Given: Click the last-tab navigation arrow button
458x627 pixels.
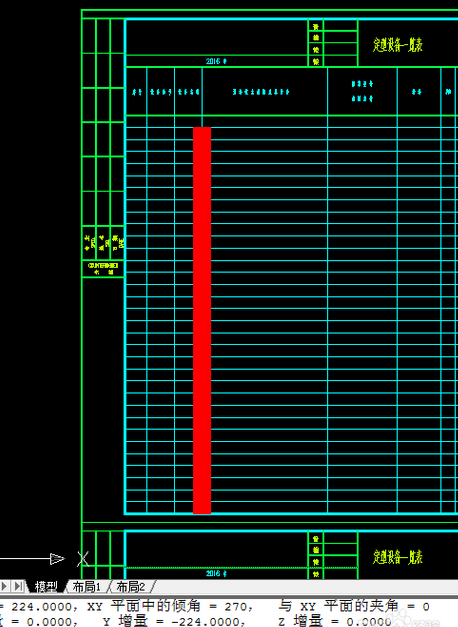Looking at the screenshot, I should pos(18,587).
